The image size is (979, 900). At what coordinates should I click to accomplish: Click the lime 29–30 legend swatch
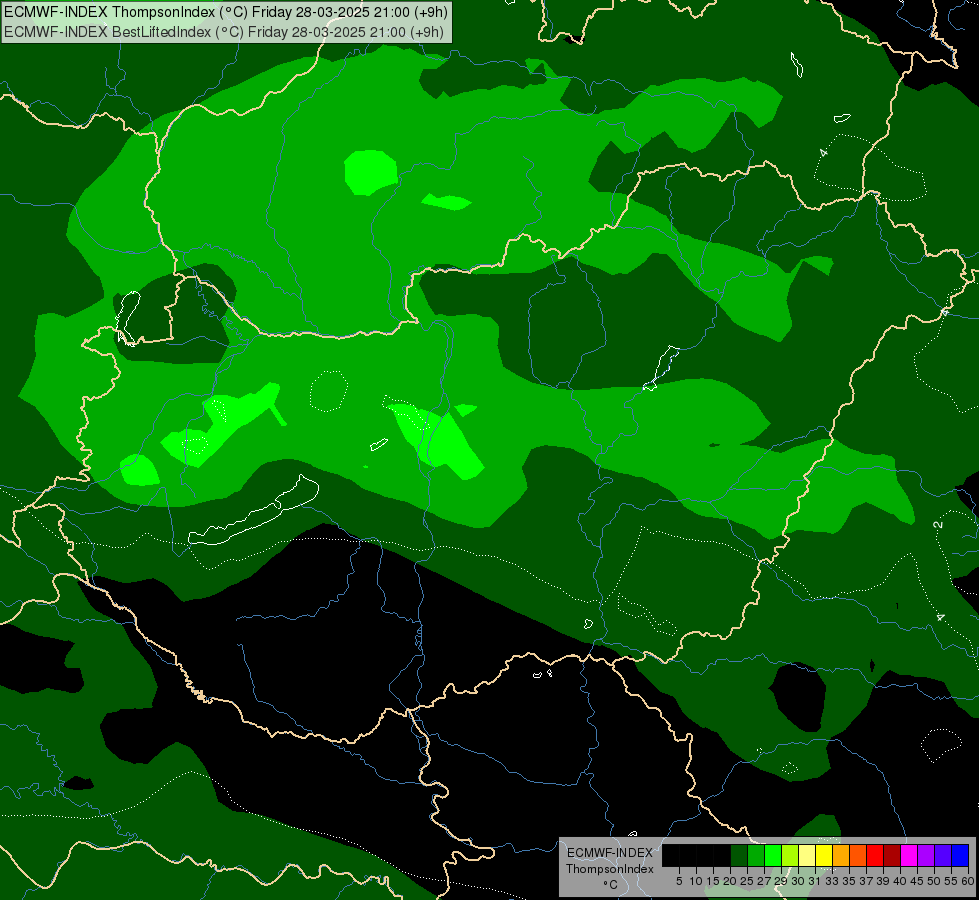click(790, 855)
